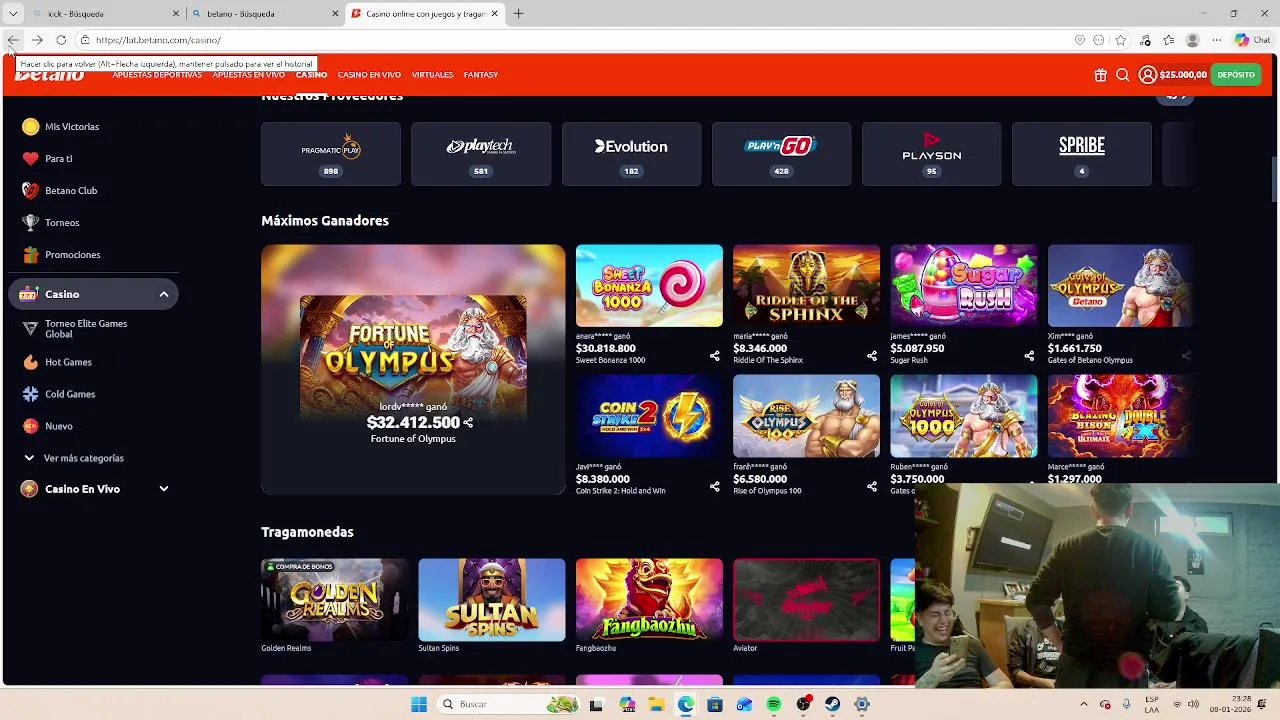
Task: Open the gift box icon in header
Action: (x=1100, y=75)
